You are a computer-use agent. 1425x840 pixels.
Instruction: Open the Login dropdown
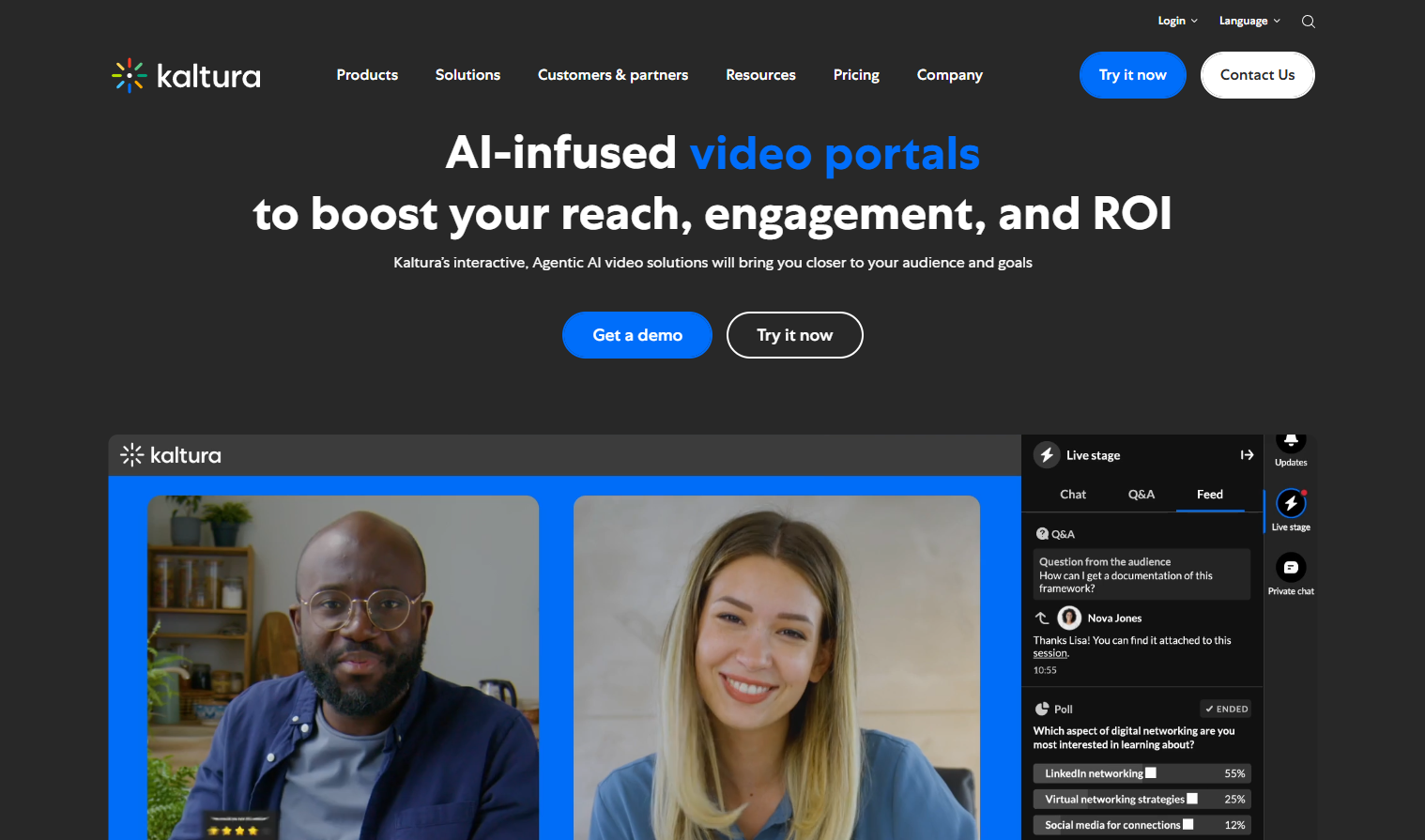(x=1177, y=21)
